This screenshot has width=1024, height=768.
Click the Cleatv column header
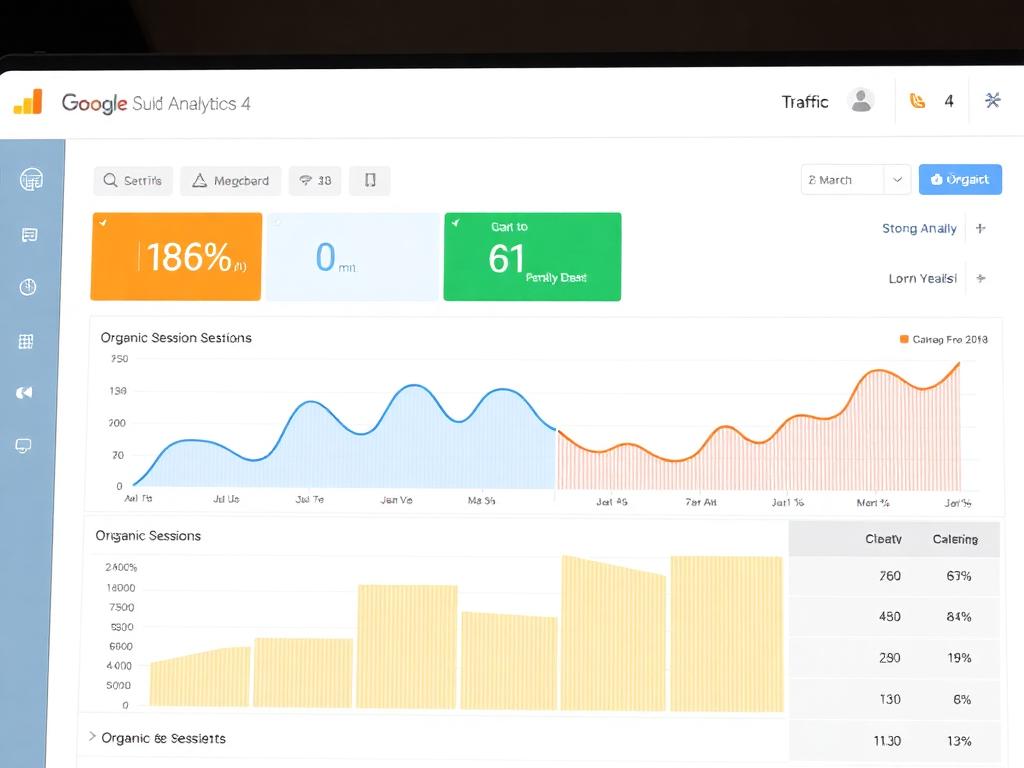coord(883,539)
